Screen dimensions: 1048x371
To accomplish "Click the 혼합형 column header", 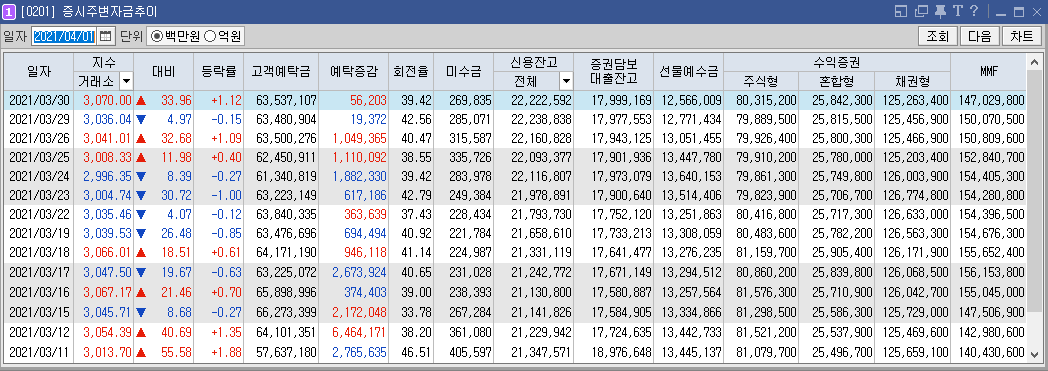I will click(836, 81).
